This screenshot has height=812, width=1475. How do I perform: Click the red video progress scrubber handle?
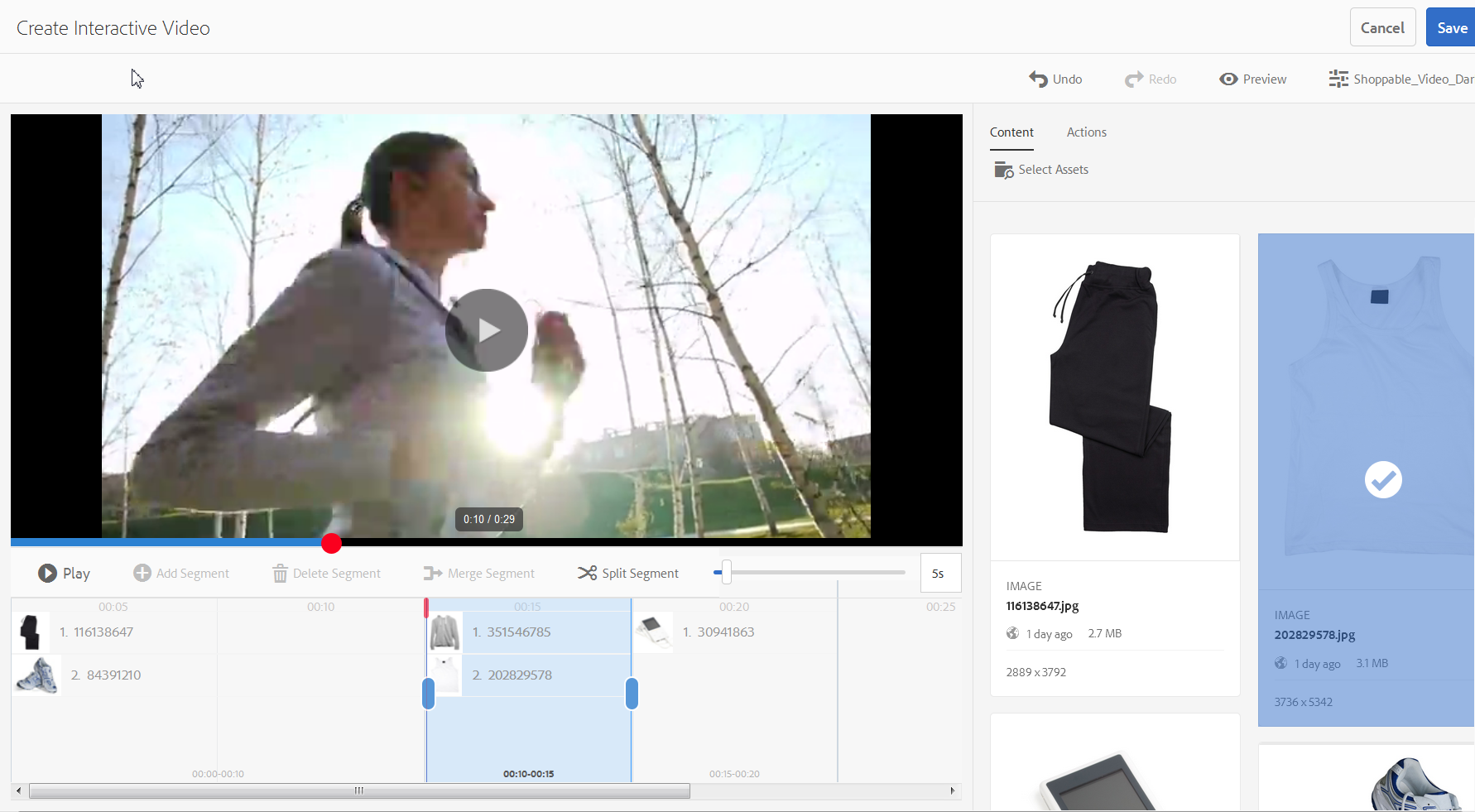(331, 543)
